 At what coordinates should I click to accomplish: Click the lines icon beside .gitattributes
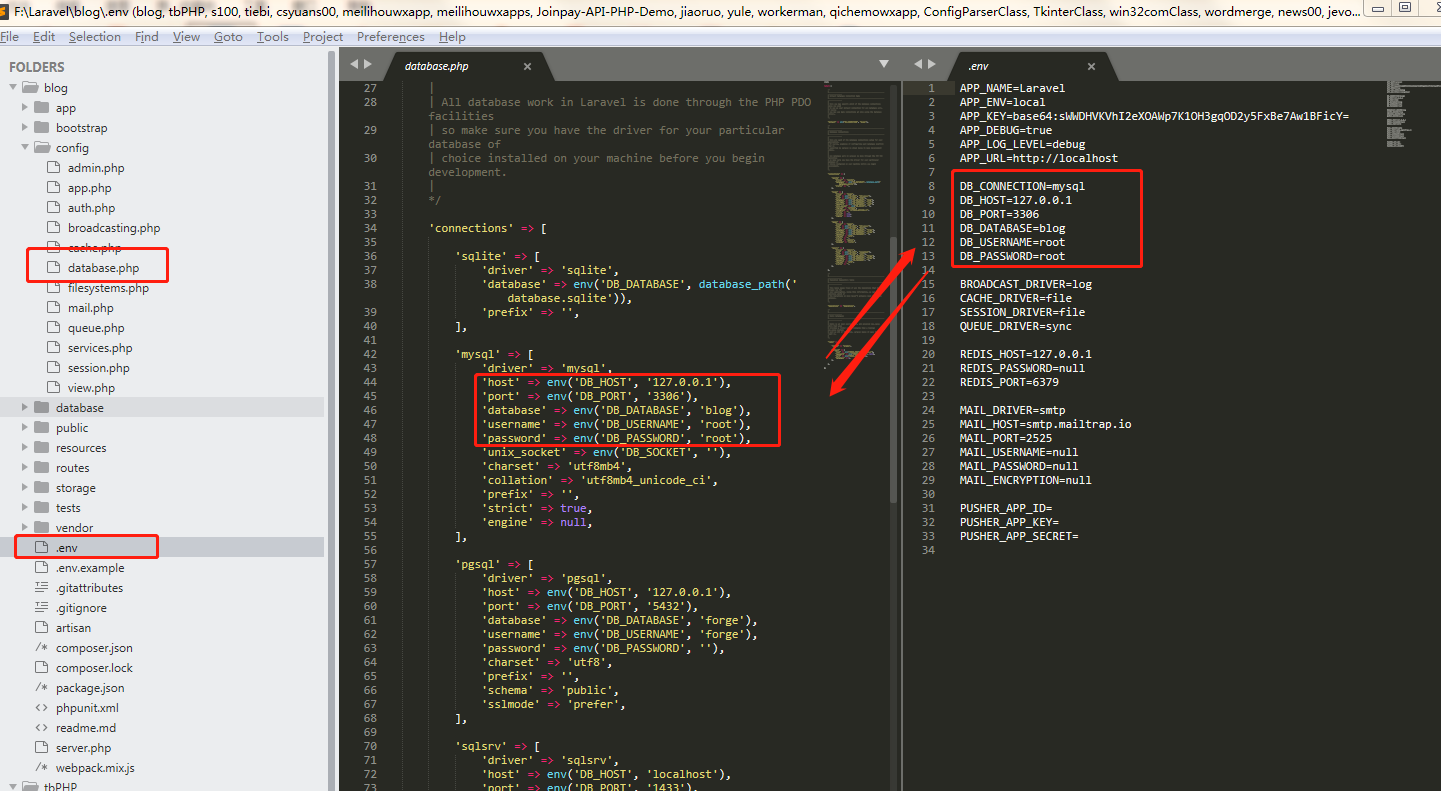(41, 588)
